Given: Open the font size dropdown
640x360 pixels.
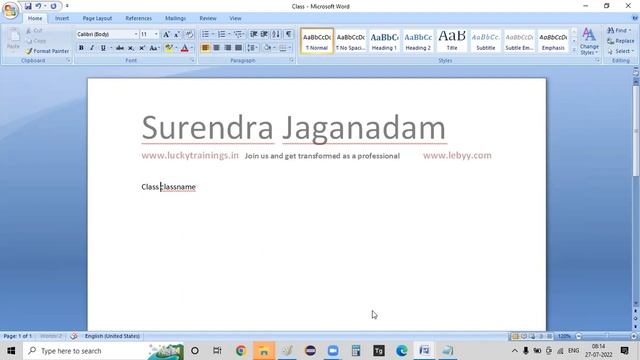Looking at the screenshot, I should [156, 34].
